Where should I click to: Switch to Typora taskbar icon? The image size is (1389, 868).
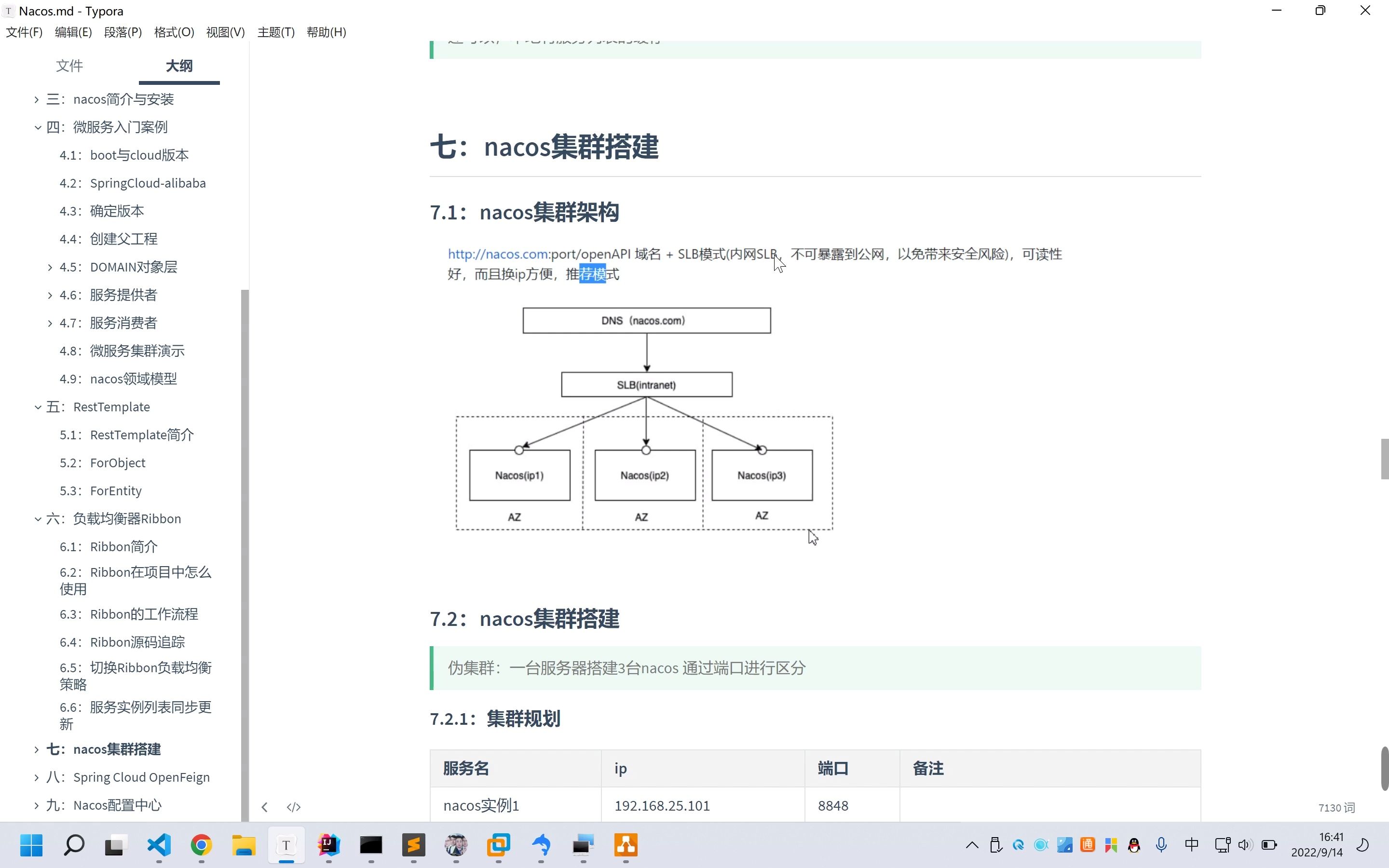point(286,844)
